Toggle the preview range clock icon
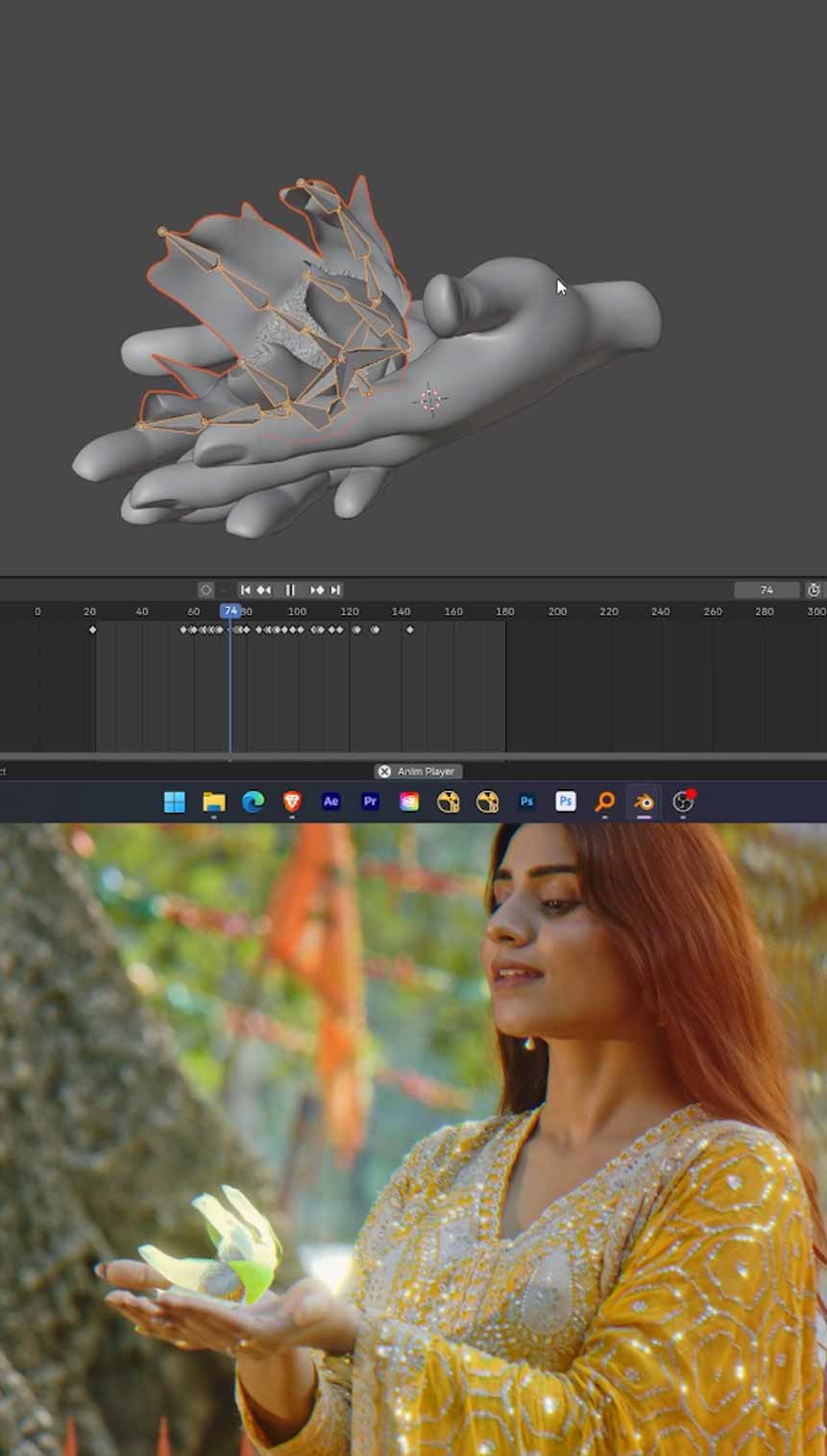This screenshot has height=1456, width=827. point(815,590)
